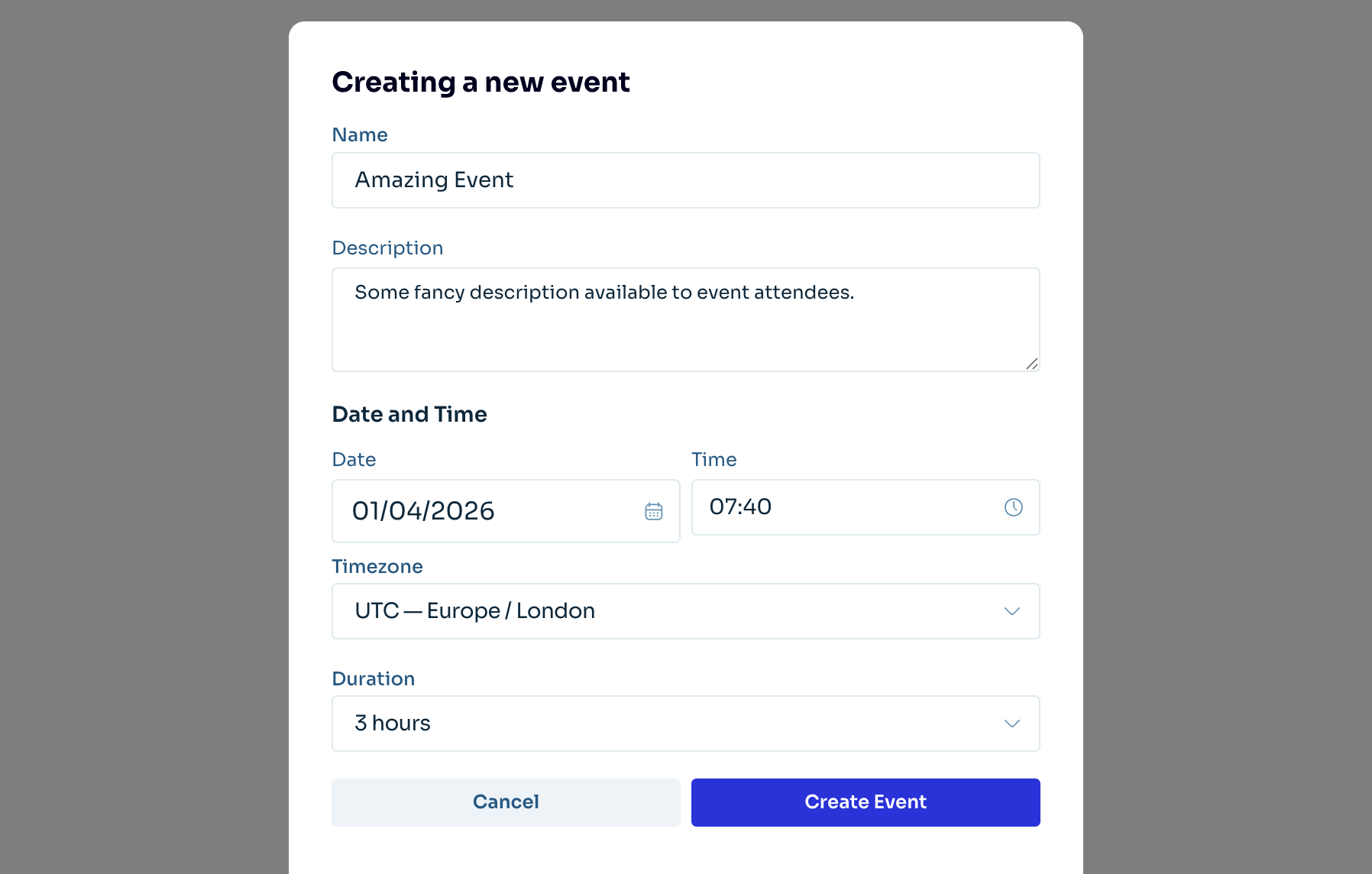The width and height of the screenshot is (1372, 874).
Task: Click the calendar icon beside 01/04/2026
Action: pos(654,510)
